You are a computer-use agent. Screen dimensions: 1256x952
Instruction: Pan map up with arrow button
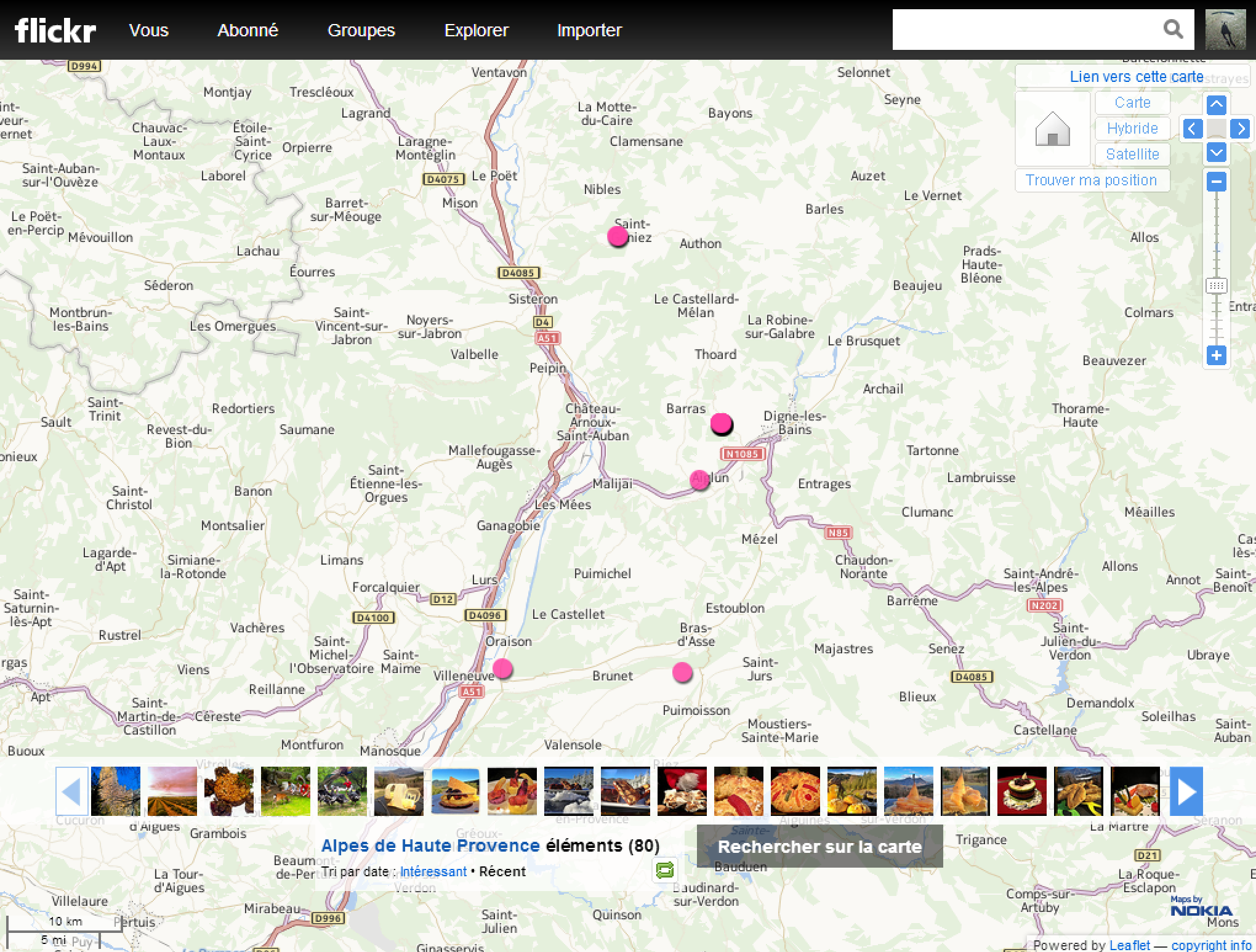1216,105
